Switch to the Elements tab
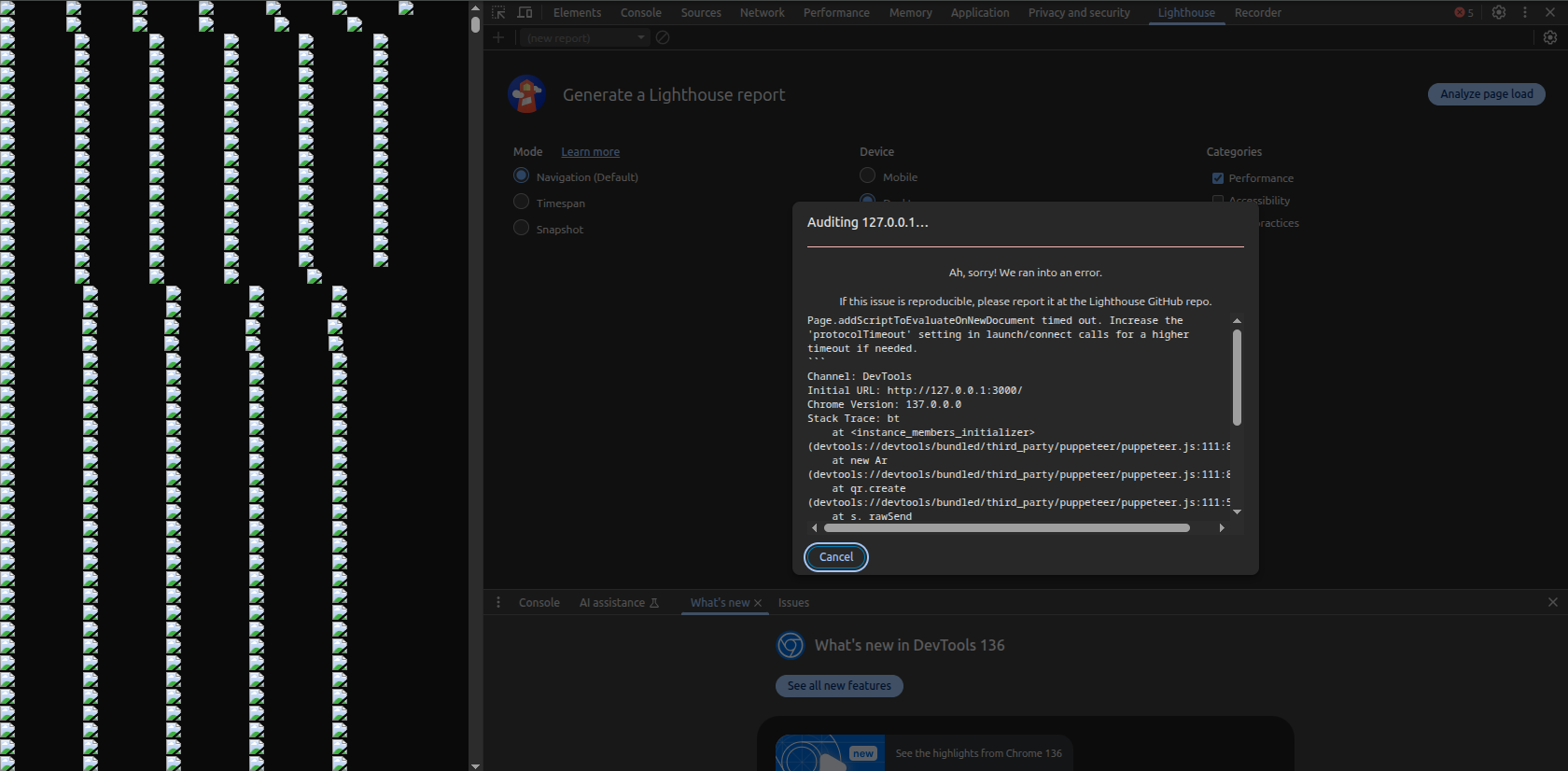 tap(577, 12)
